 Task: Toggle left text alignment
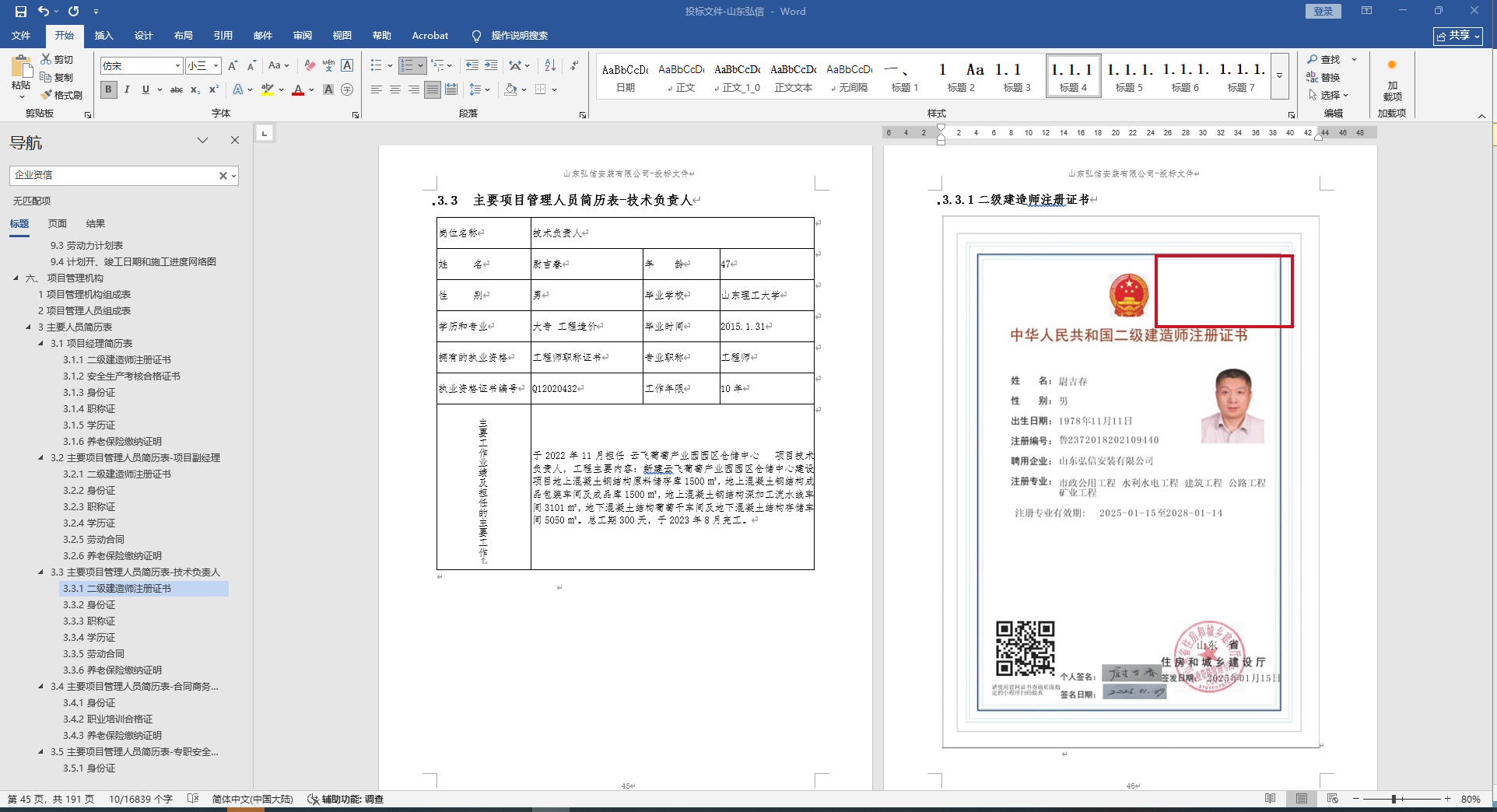(377, 90)
